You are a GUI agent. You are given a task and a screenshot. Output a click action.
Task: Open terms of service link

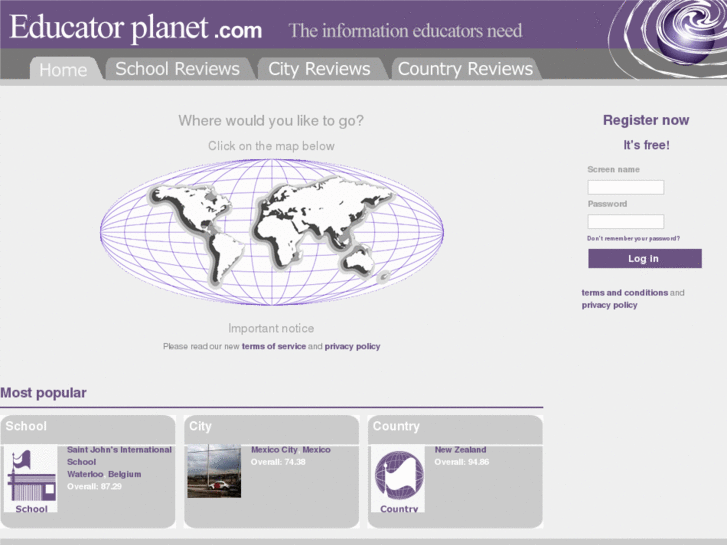[274, 346]
